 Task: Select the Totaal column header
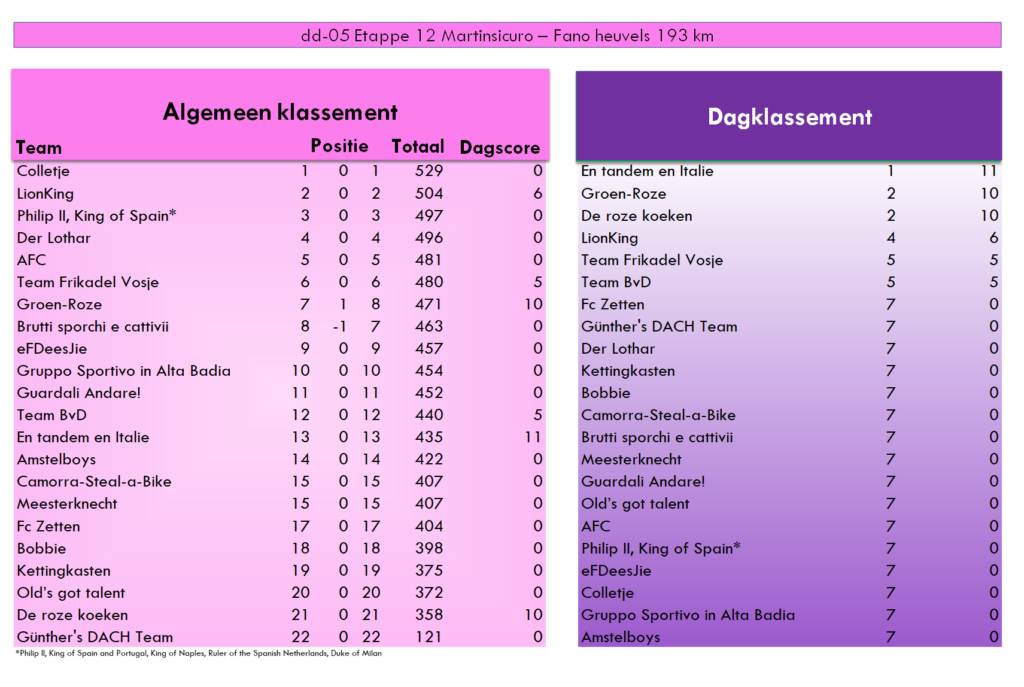418,146
